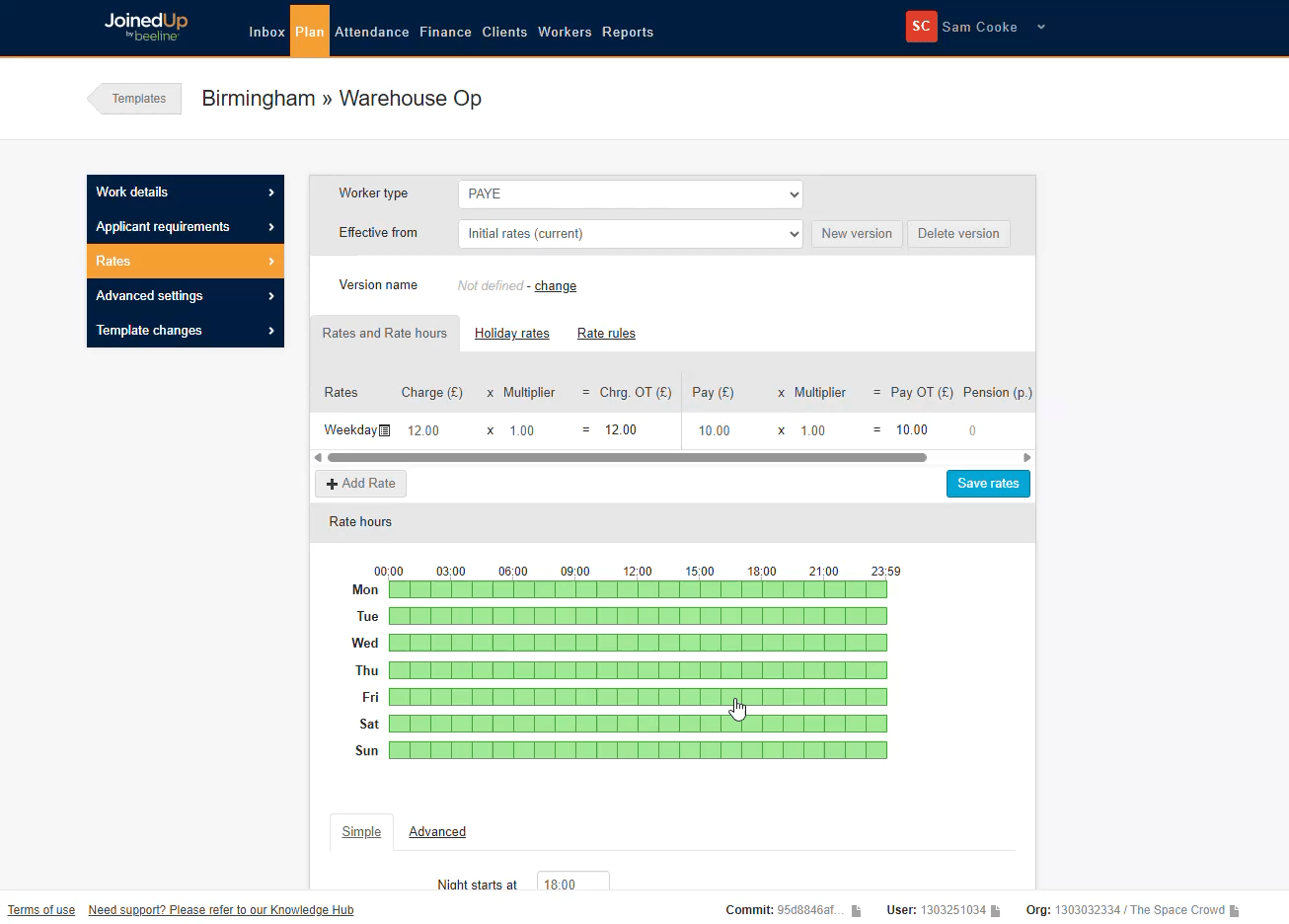This screenshot has width=1289, height=924.
Task: Click the SC user avatar badge
Action: tap(921, 27)
